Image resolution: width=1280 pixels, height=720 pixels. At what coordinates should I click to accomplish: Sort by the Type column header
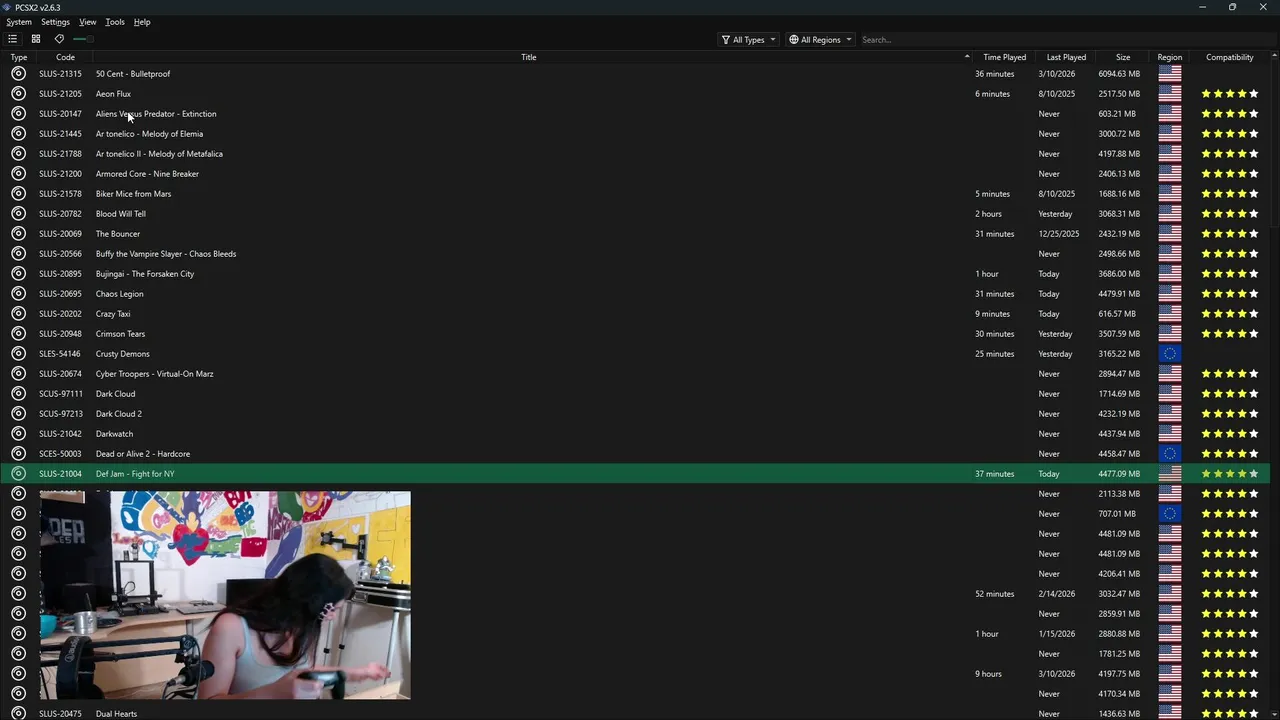pyautogui.click(x=19, y=57)
